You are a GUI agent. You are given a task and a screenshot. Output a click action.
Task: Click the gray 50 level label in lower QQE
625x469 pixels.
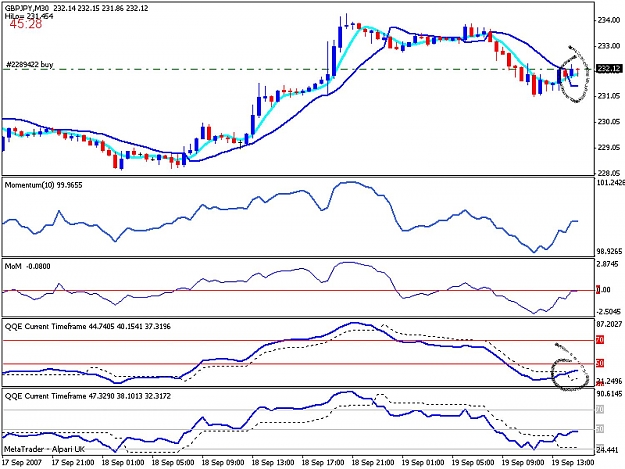point(600,429)
